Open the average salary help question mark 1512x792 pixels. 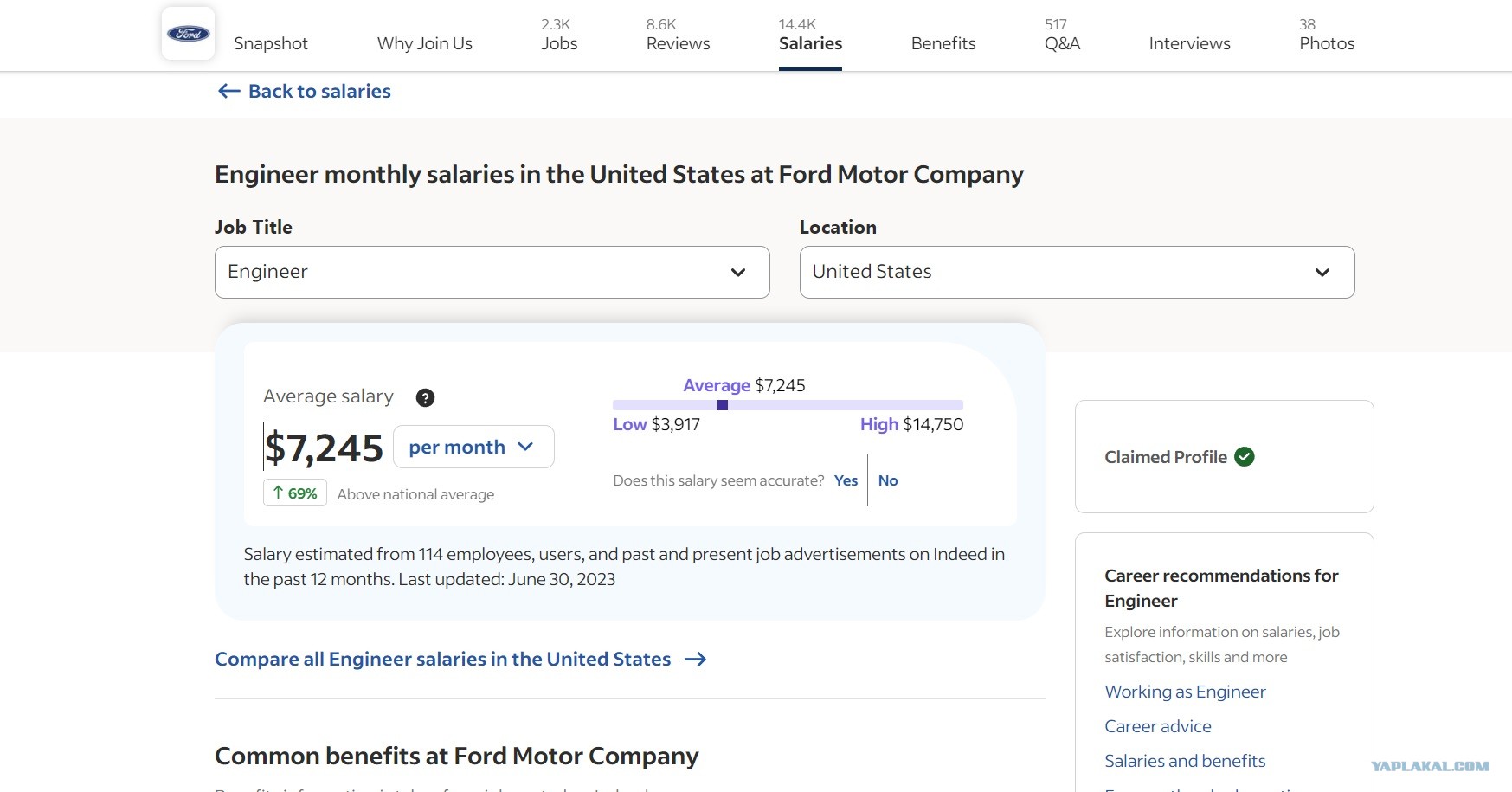coord(425,397)
